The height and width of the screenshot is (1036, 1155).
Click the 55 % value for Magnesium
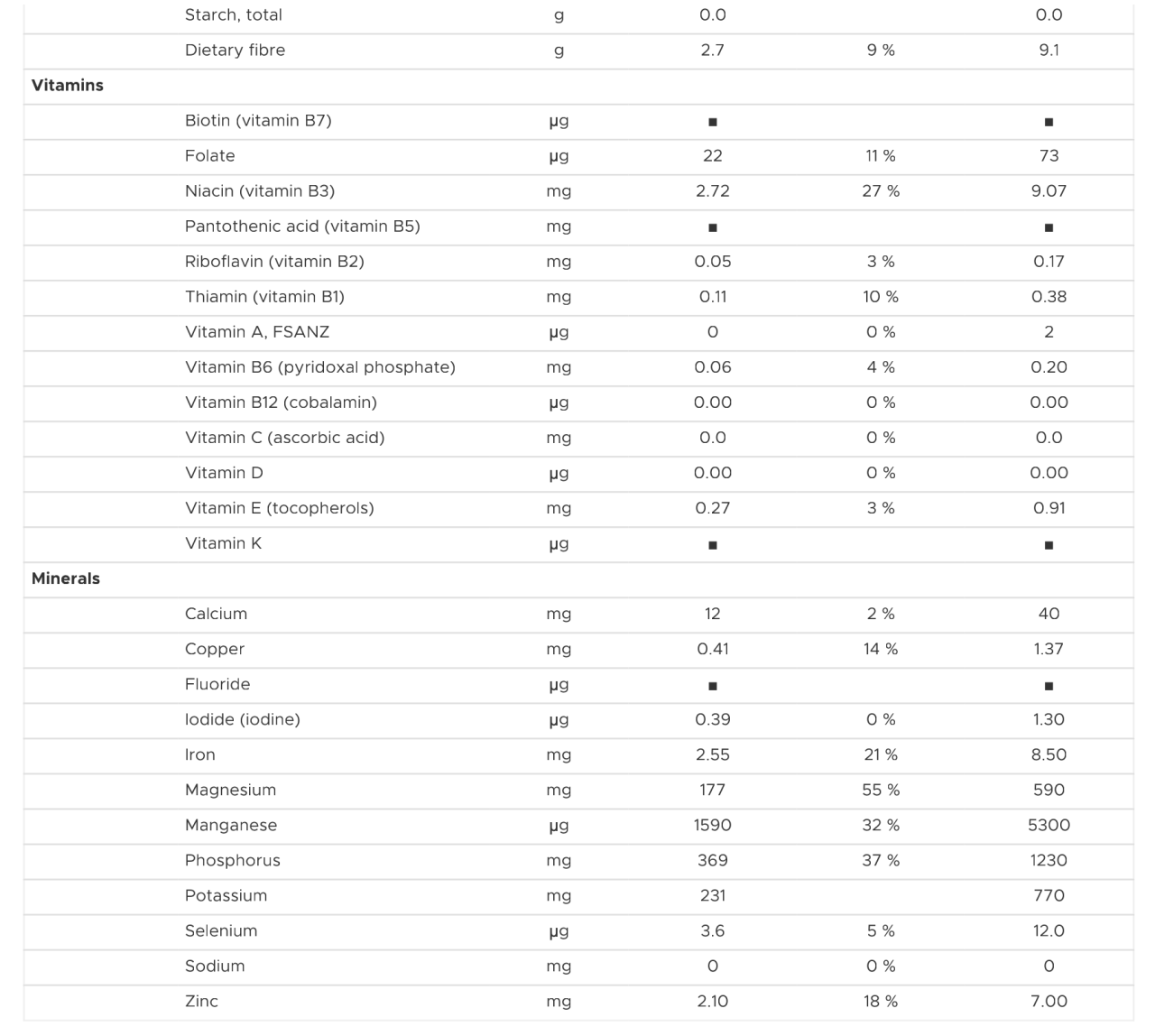[880, 790]
